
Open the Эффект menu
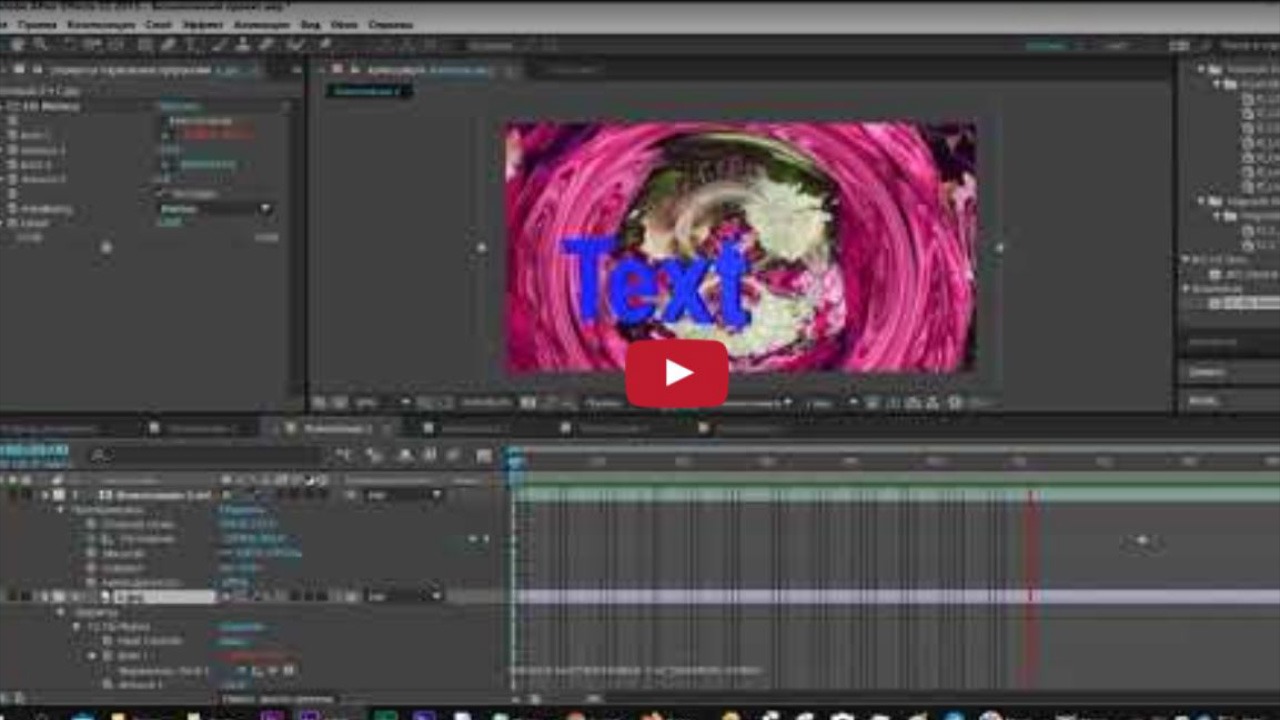point(201,24)
